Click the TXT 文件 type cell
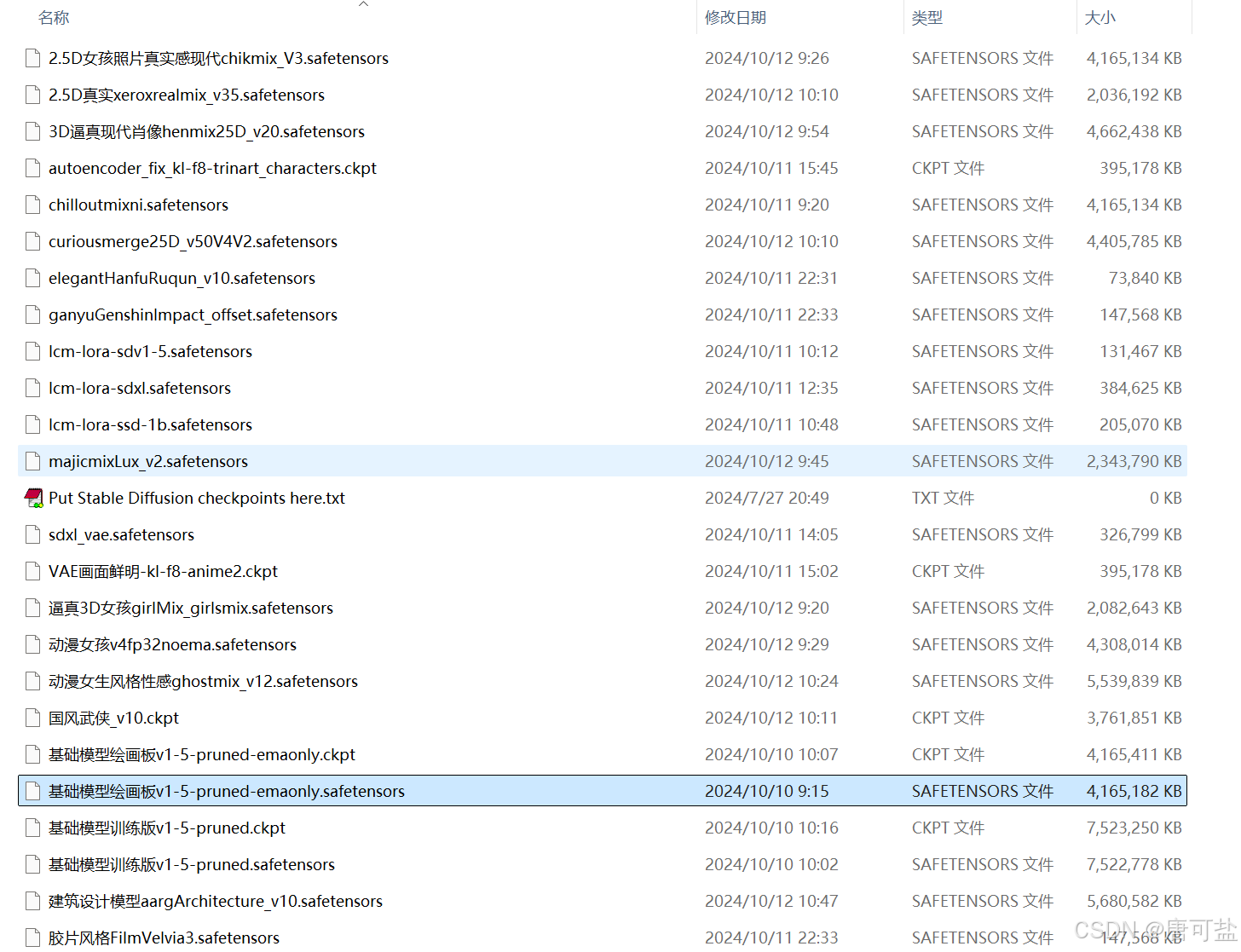Image resolution: width=1241 pixels, height=952 pixels. 943,498
